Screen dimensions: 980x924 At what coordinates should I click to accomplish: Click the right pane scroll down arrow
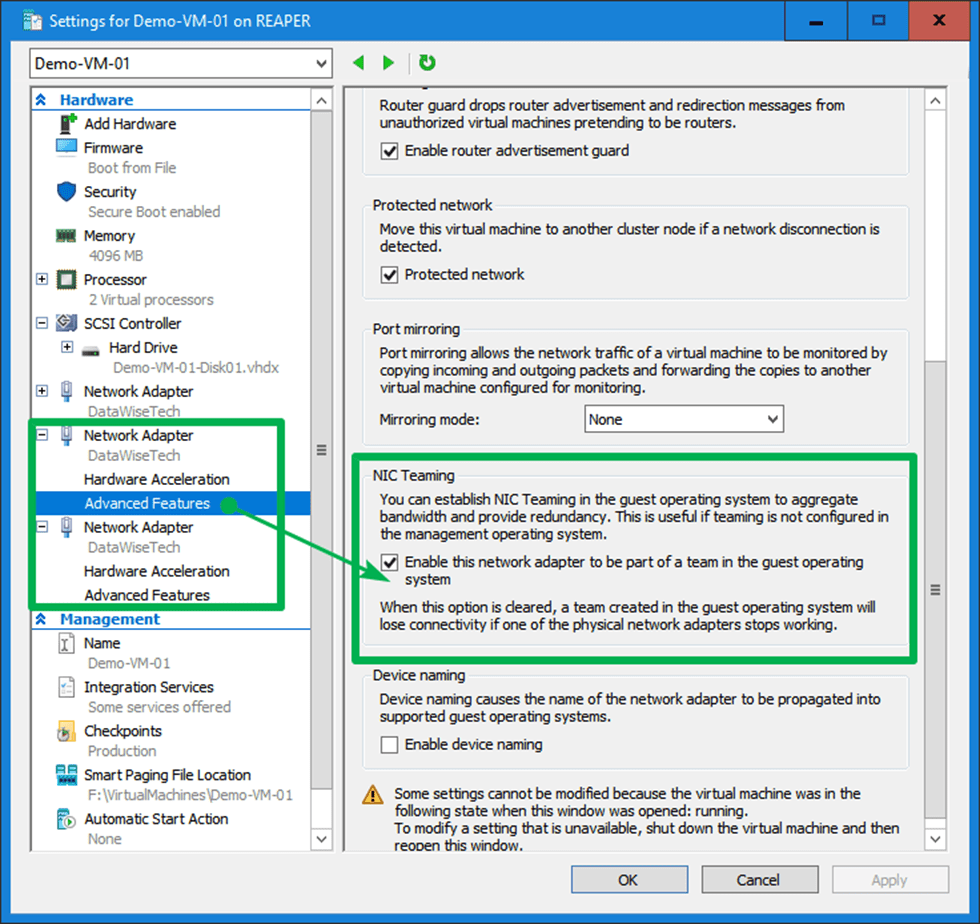935,839
